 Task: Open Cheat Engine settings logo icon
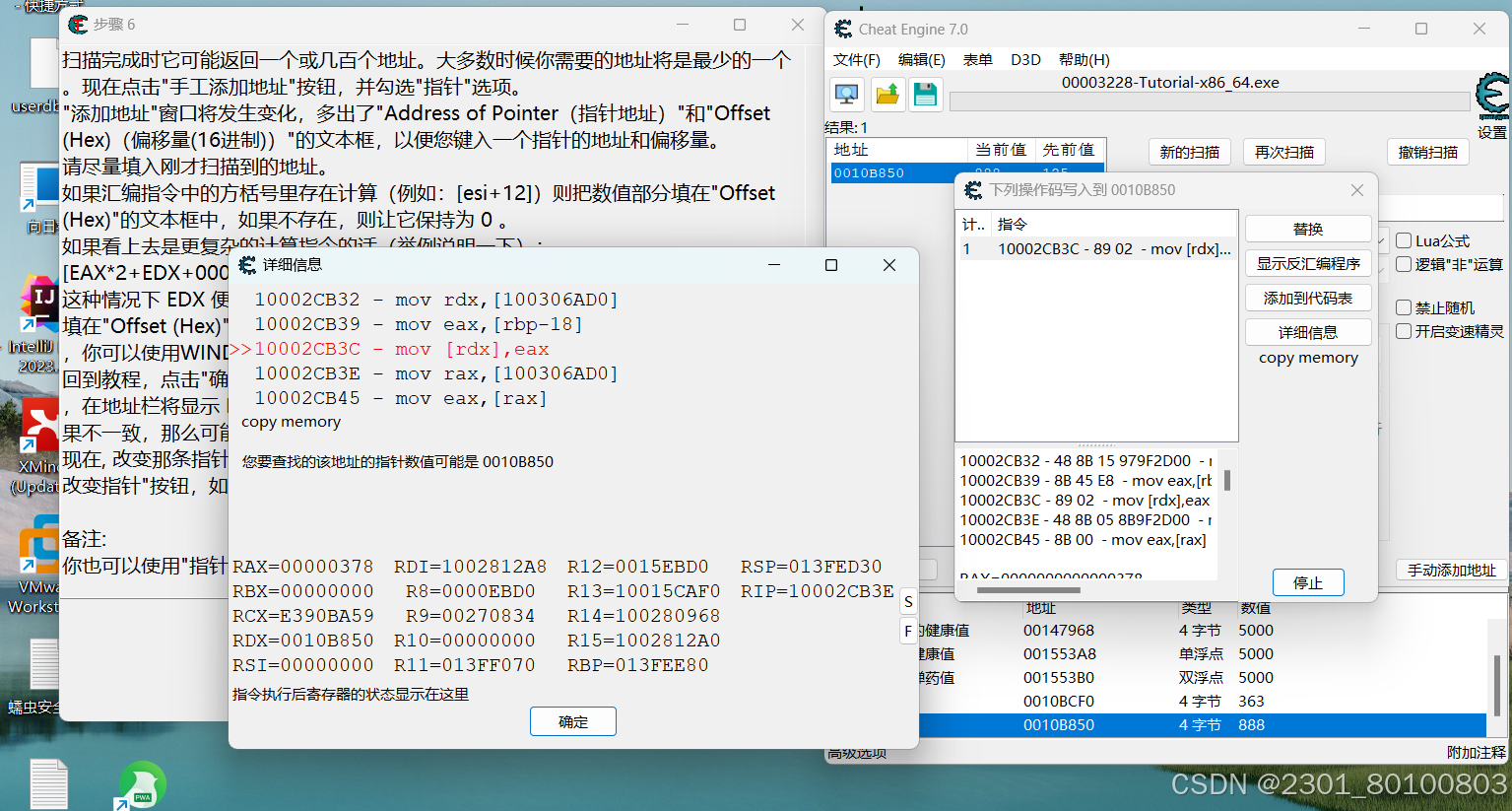click(1492, 97)
